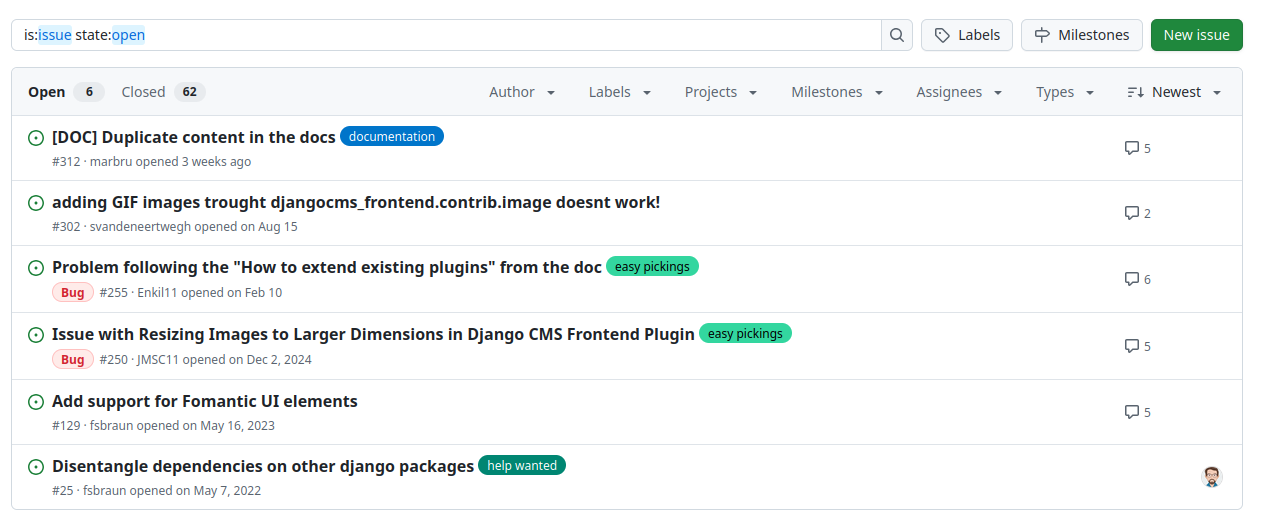This screenshot has width=1280, height=520.
Task: Expand the Labels filter dropdown
Action: (x=620, y=92)
